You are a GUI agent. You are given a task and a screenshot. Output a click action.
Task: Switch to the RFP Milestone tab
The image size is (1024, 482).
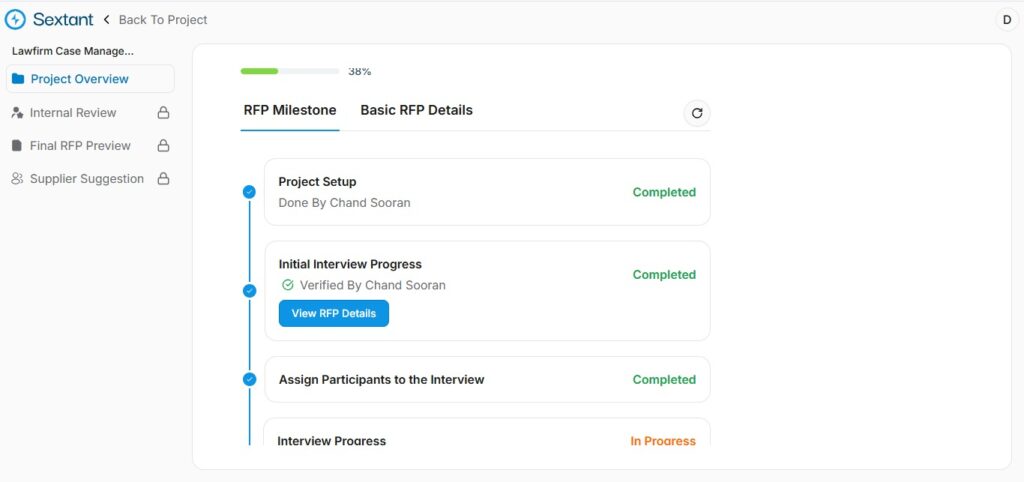coord(290,110)
